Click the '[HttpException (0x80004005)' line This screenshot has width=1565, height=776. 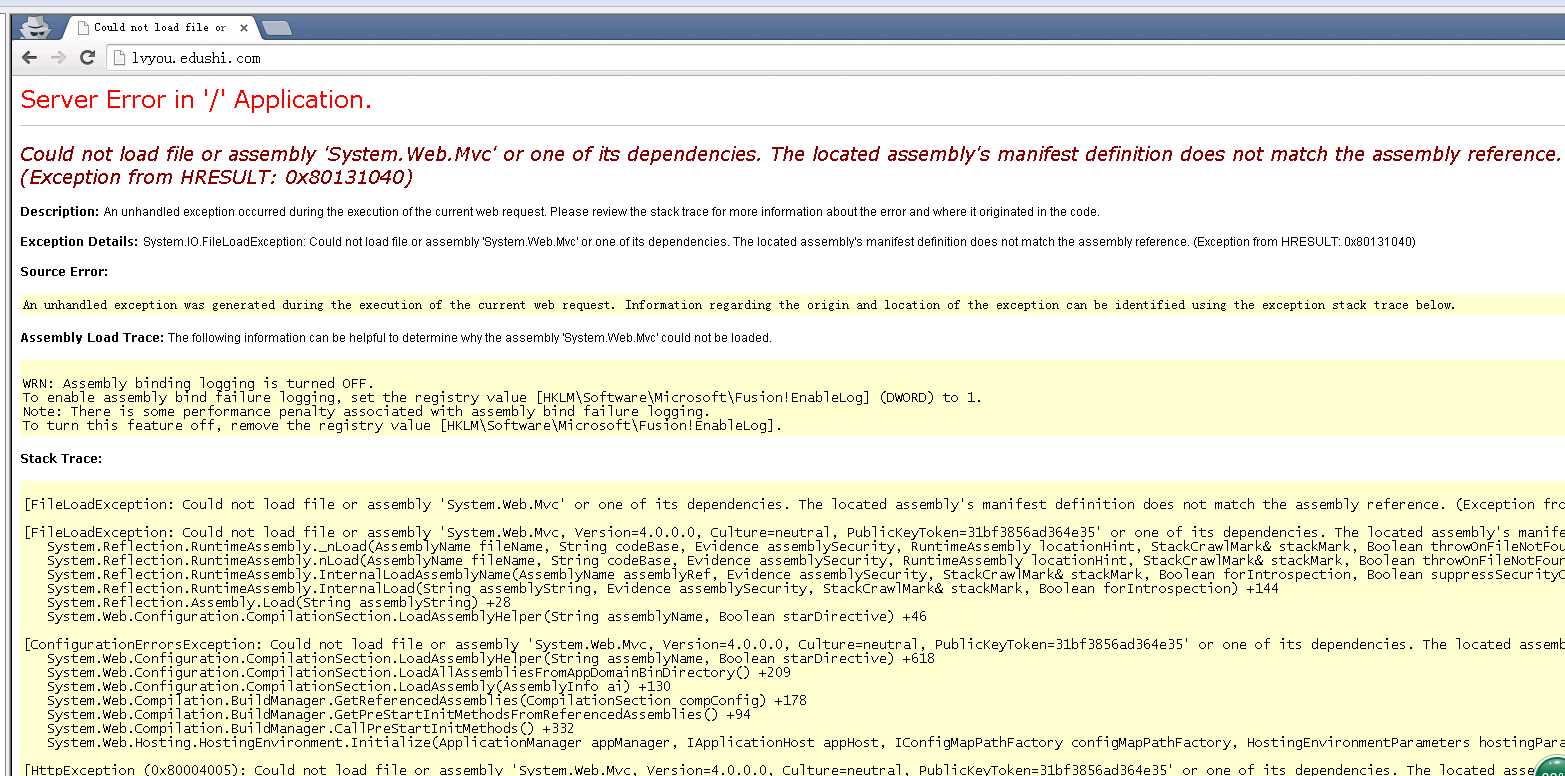(x=794, y=770)
